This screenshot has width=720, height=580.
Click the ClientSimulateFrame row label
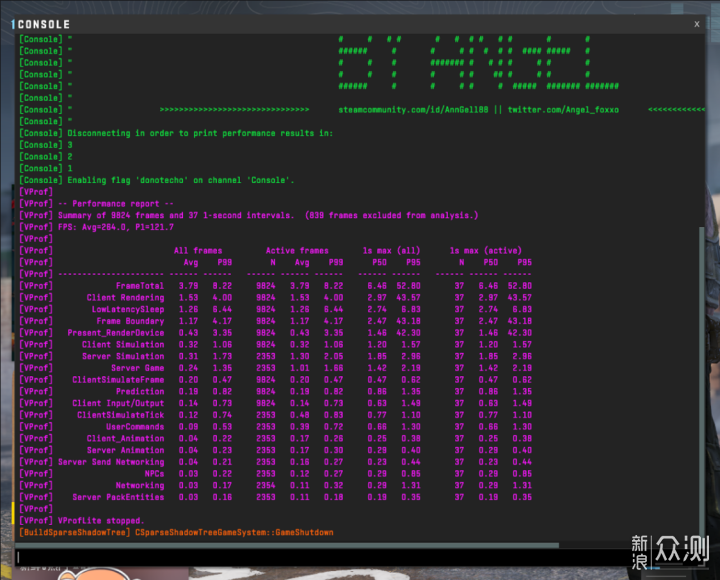coord(118,380)
